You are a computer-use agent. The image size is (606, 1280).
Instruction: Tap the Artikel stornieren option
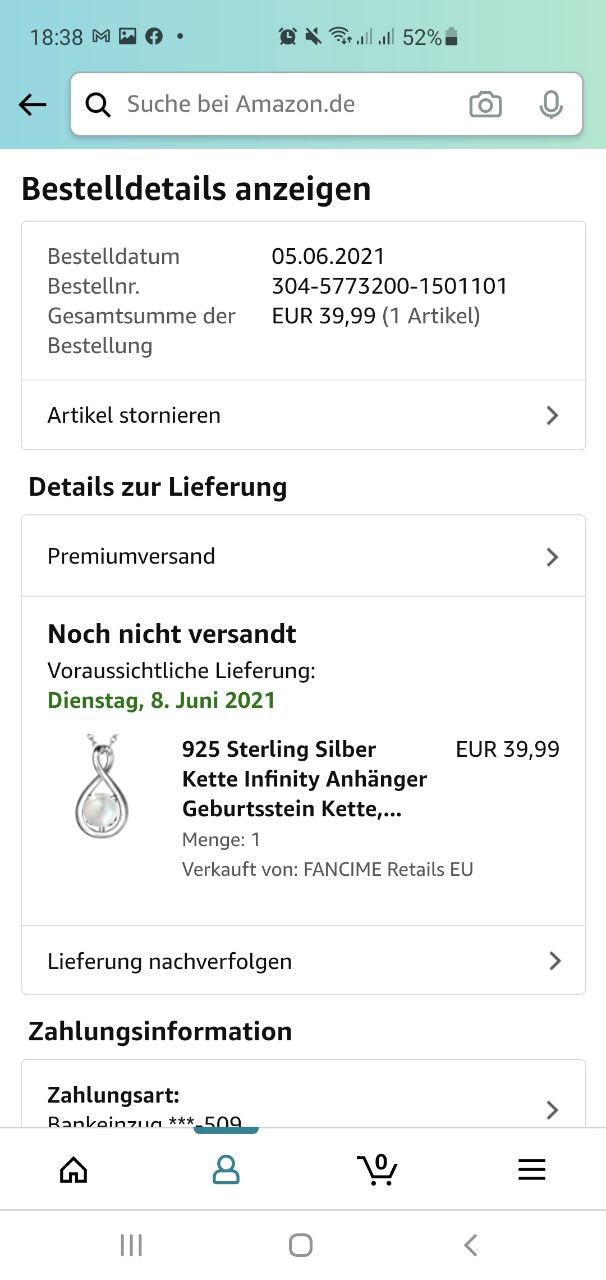135,415
